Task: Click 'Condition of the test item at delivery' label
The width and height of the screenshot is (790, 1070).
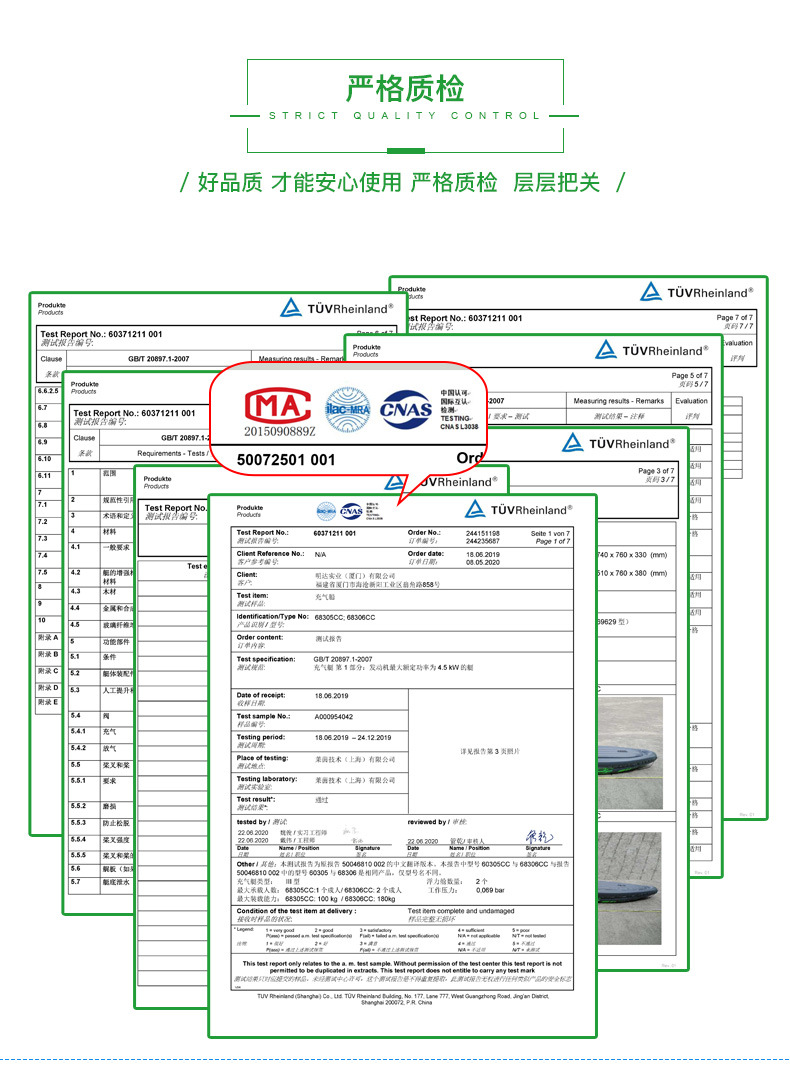Action: (296, 911)
